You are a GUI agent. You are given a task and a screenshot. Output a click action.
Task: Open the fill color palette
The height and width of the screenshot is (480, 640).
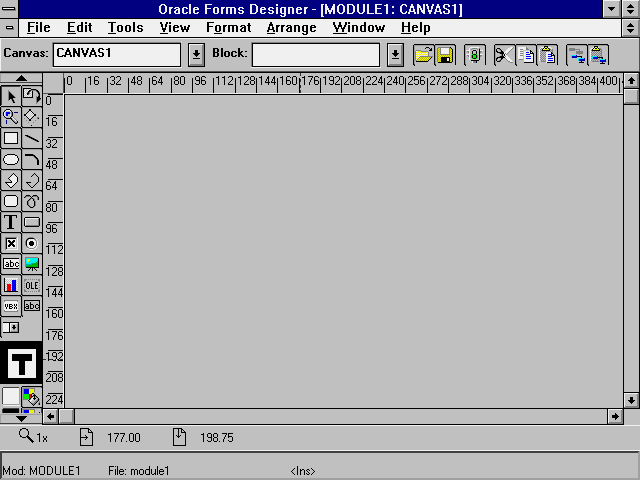coord(31,396)
